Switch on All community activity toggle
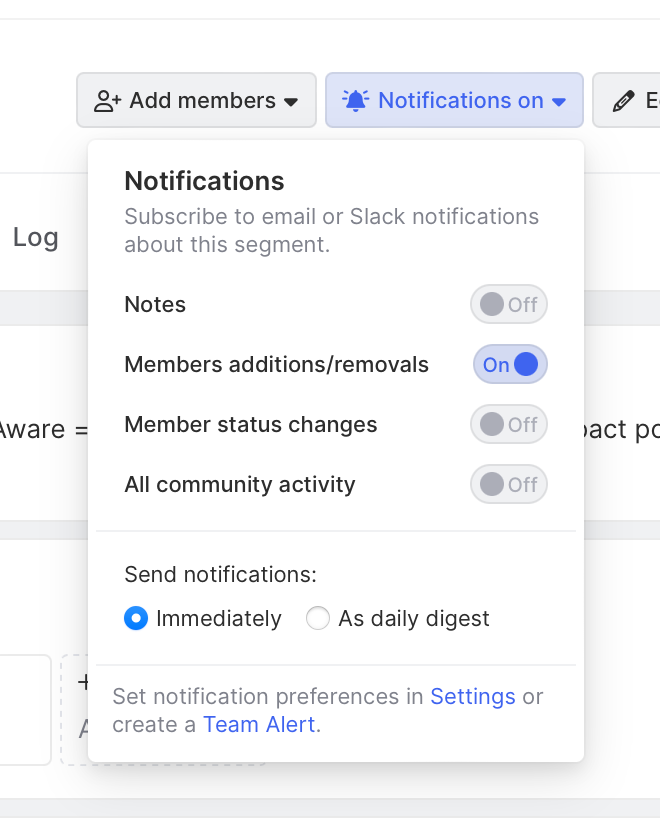This screenshot has height=818, width=660. (x=509, y=485)
